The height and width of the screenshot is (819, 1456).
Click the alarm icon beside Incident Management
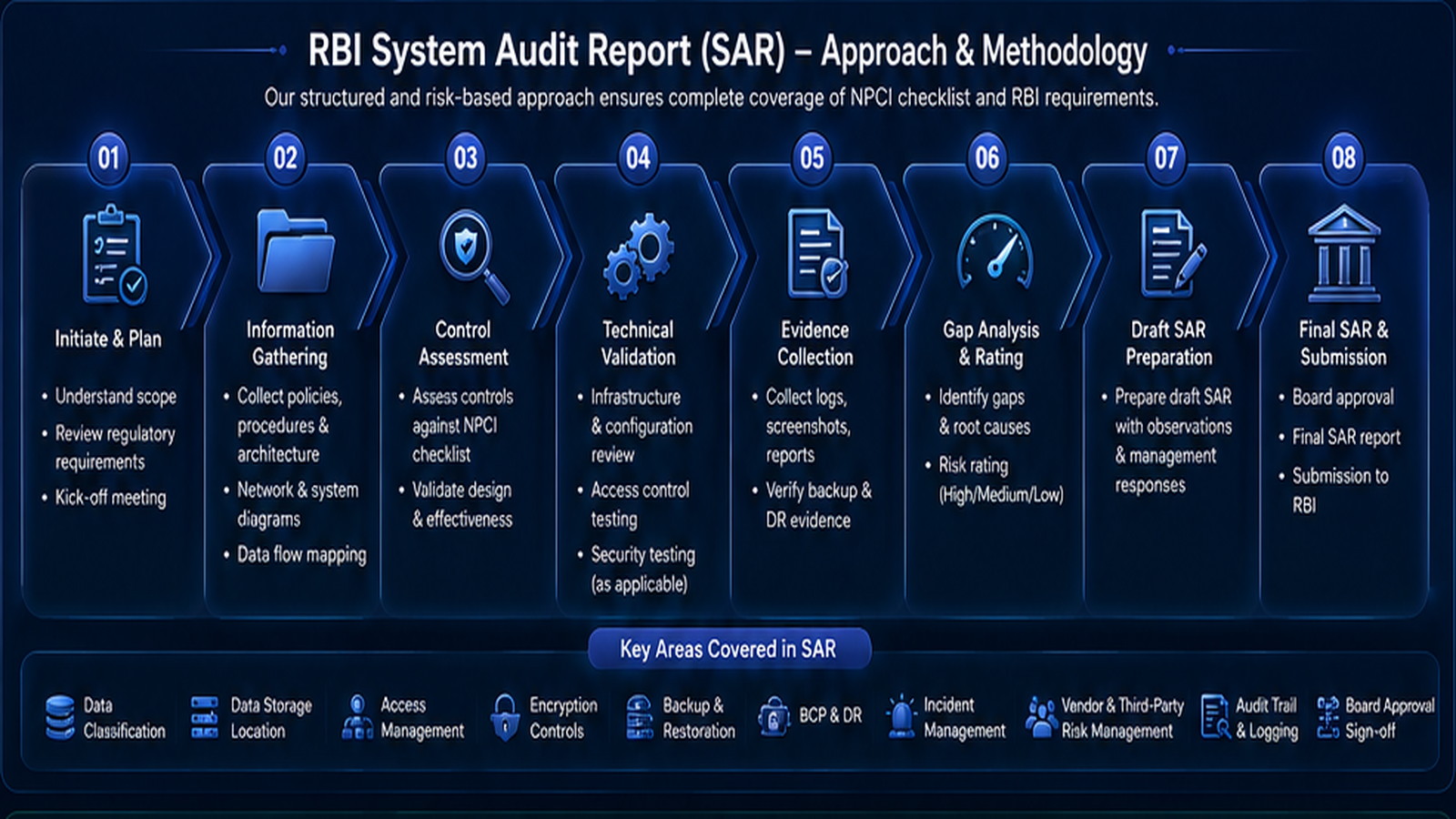pos(901,716)
